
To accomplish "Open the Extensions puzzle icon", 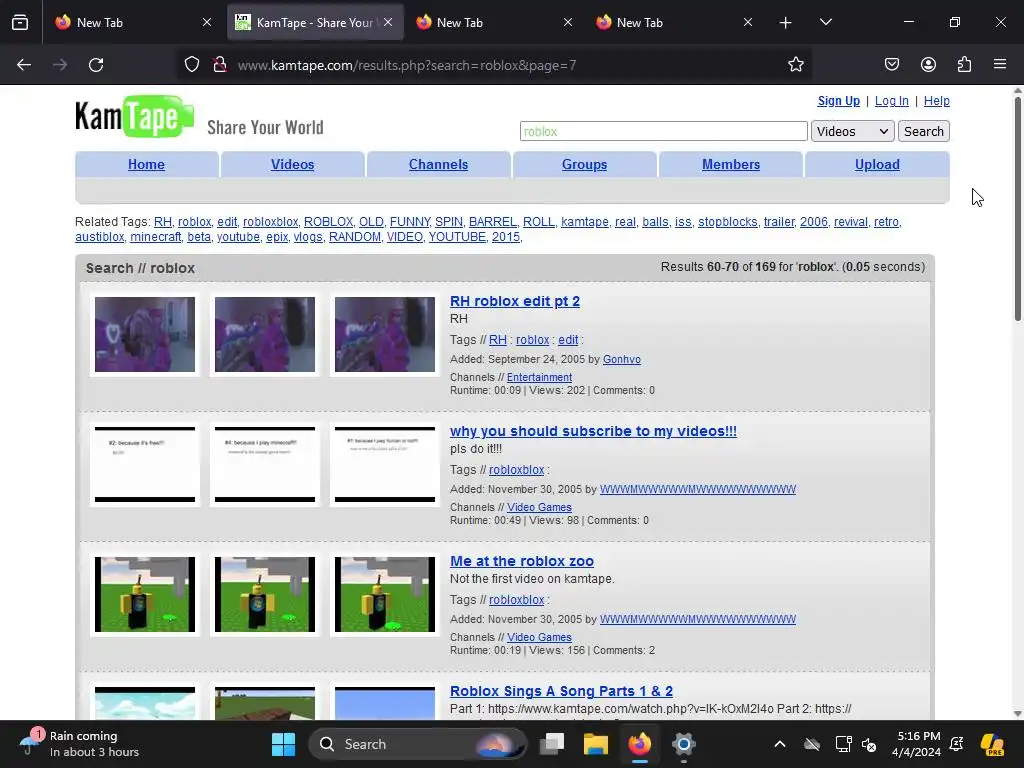I will click(964, 65).
